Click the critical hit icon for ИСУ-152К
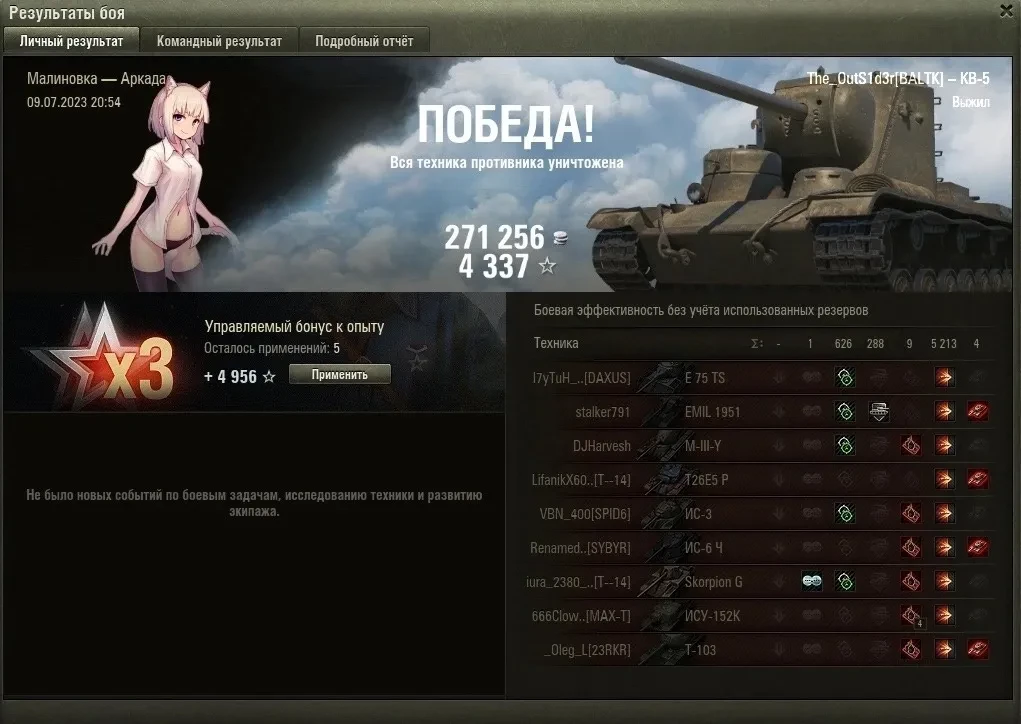 click(x=911, y=615)
